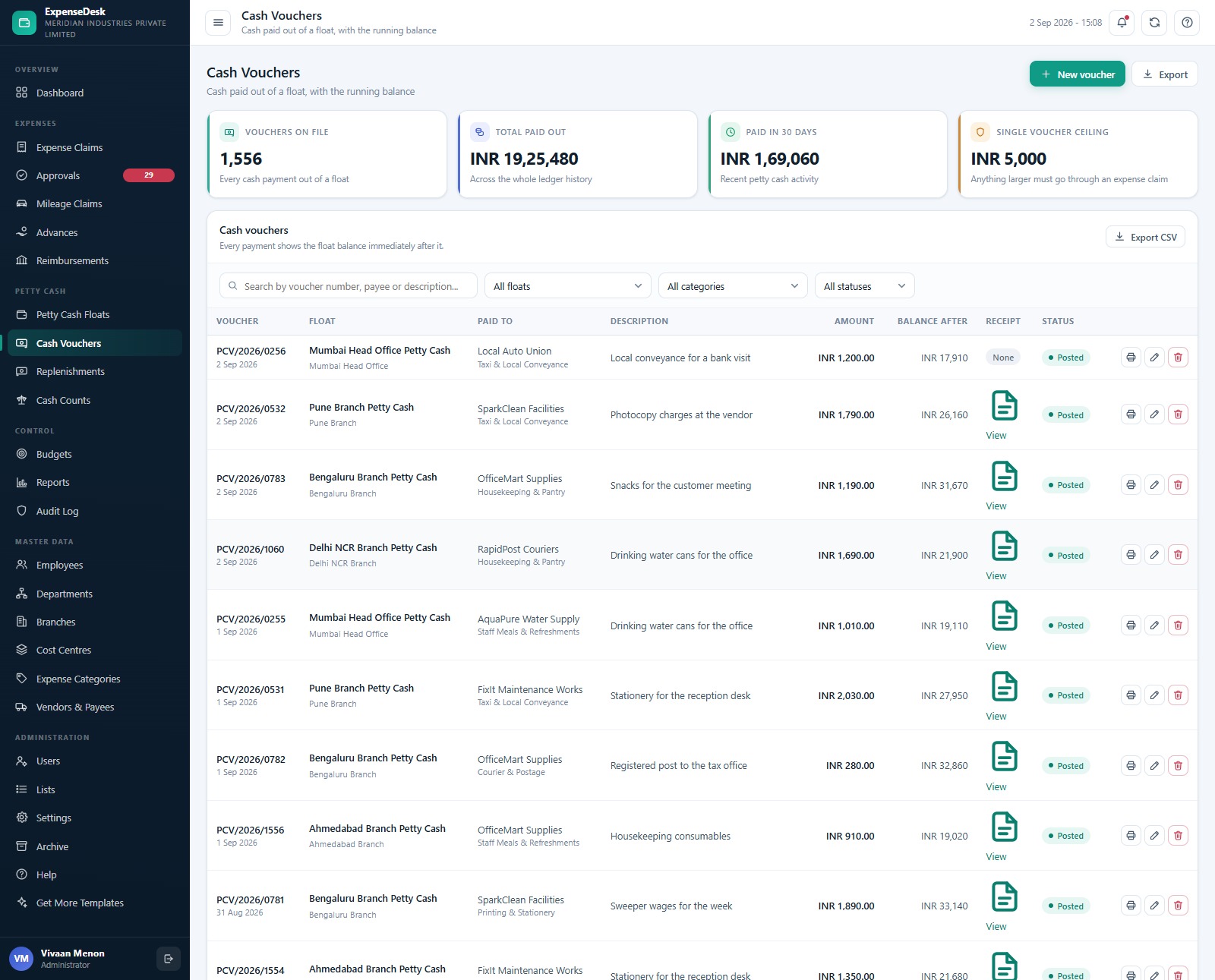1215x980 pixels.
Task: Edit voucher PCV/2026/0532
Action: click(x=1154, y=414)
